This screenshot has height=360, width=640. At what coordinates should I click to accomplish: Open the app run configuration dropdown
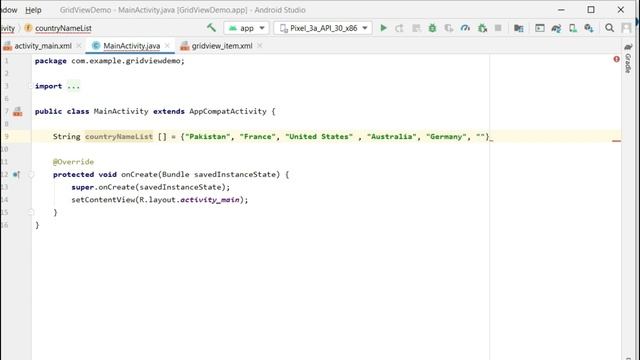(x=246, y=28)
